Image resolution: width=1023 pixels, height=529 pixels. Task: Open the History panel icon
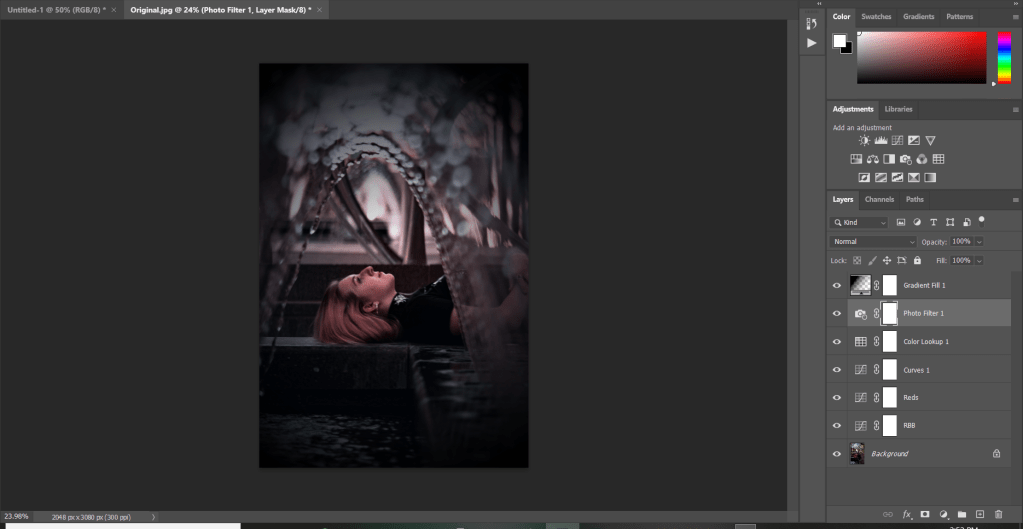point(812,24)
